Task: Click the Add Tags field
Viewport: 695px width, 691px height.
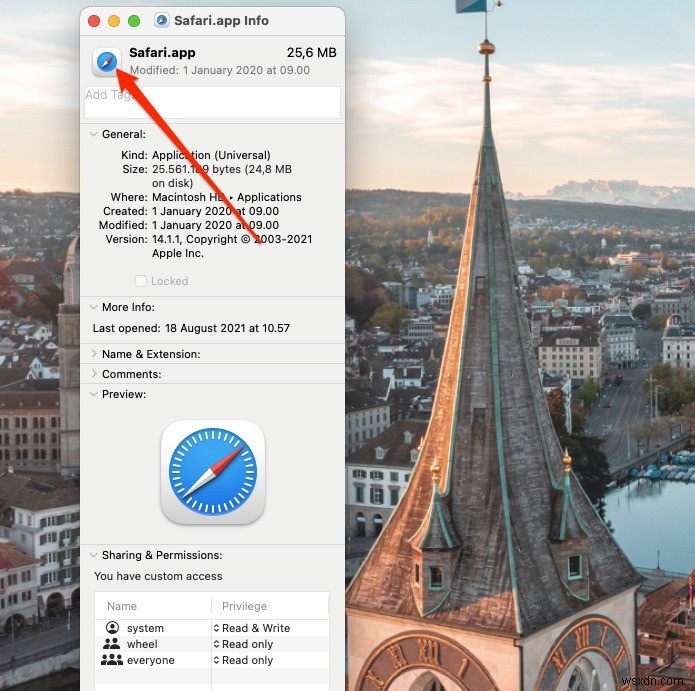Action: click(212, 102)
